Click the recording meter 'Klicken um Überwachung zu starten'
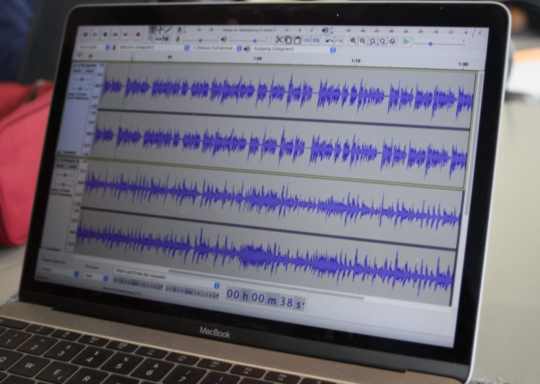This screenshot has width=540, height=384. click(x=249, y=30)
